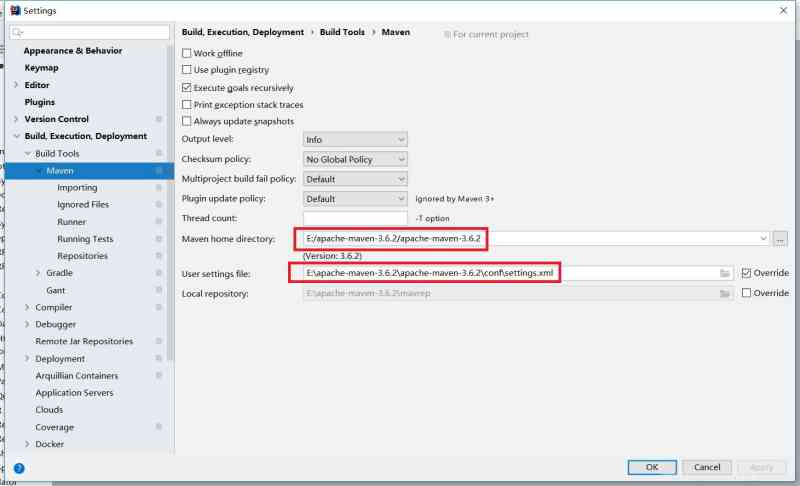Click the project-level icon beside Importing
800x486 pixels.
click(159, 188)
